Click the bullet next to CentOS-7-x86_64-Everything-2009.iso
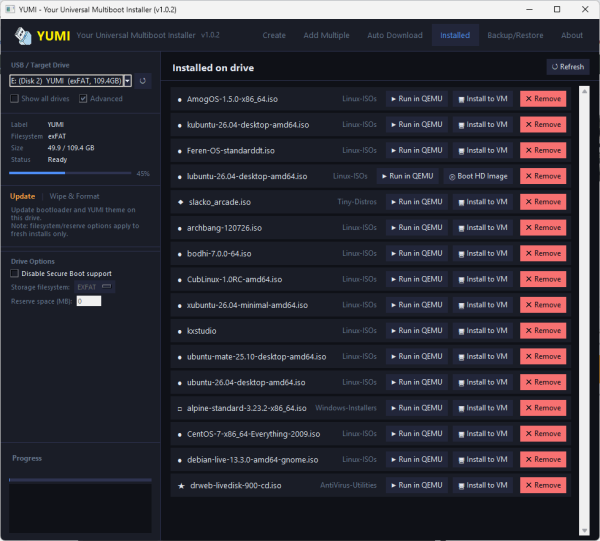Image resolution: width=600 pixels, height=541 pixels. pyautogui.click(x=180, y=435)
